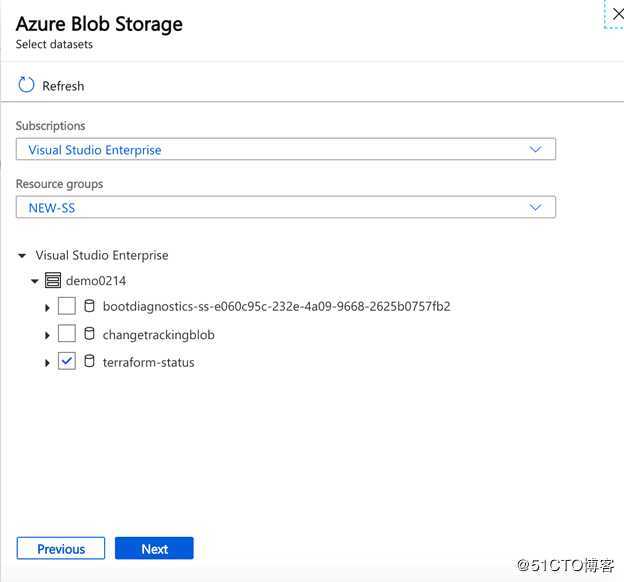Click the changetrackingblob label
Viewport: 624px width, 582px height.
click(158, 335)
